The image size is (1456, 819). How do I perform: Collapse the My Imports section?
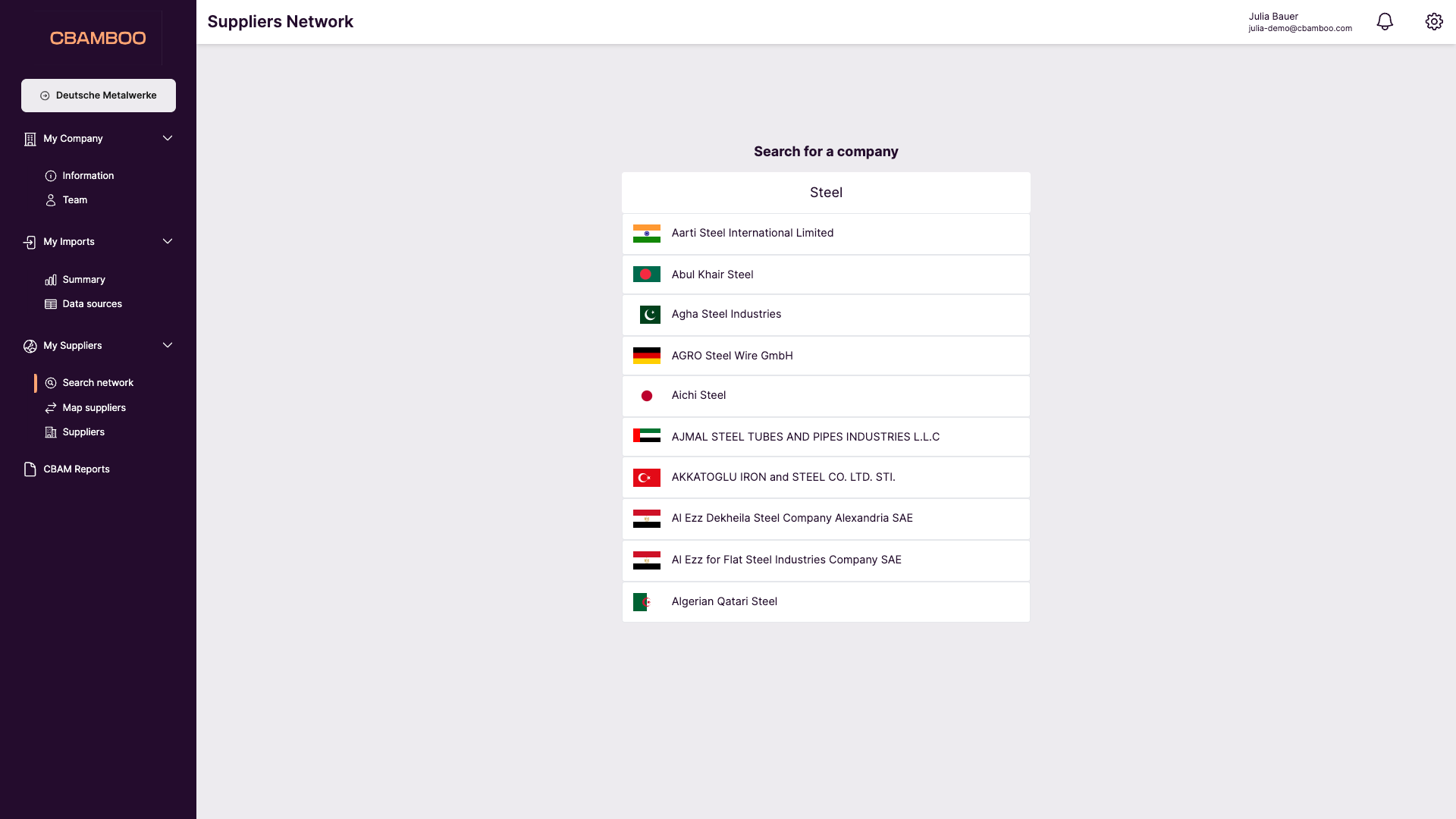tap(167, 241)
